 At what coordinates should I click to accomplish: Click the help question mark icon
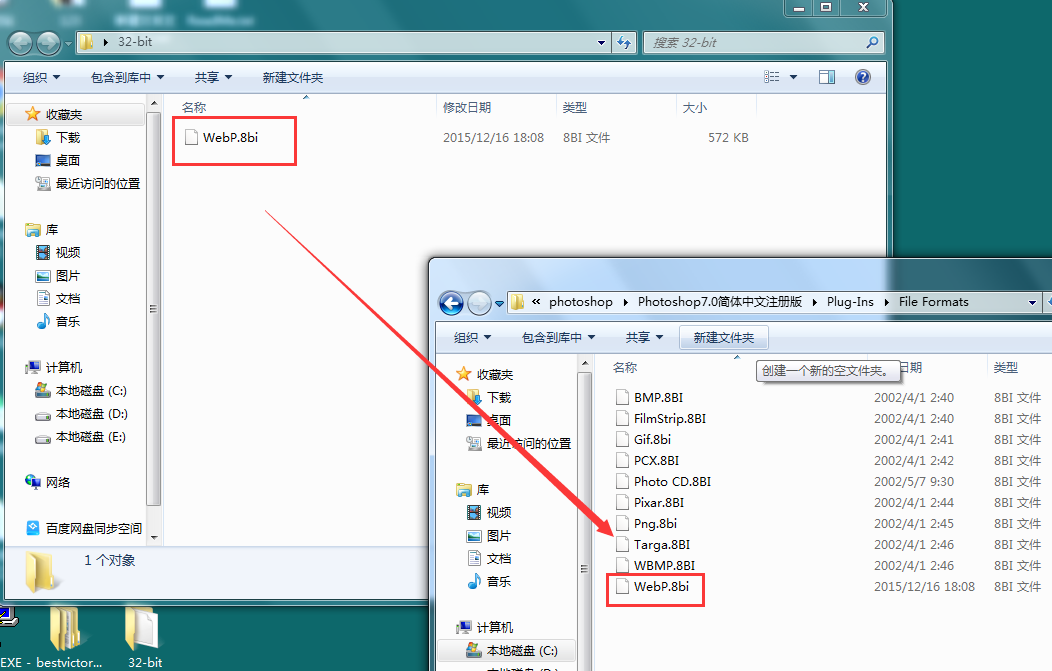[x=862, y=77]
